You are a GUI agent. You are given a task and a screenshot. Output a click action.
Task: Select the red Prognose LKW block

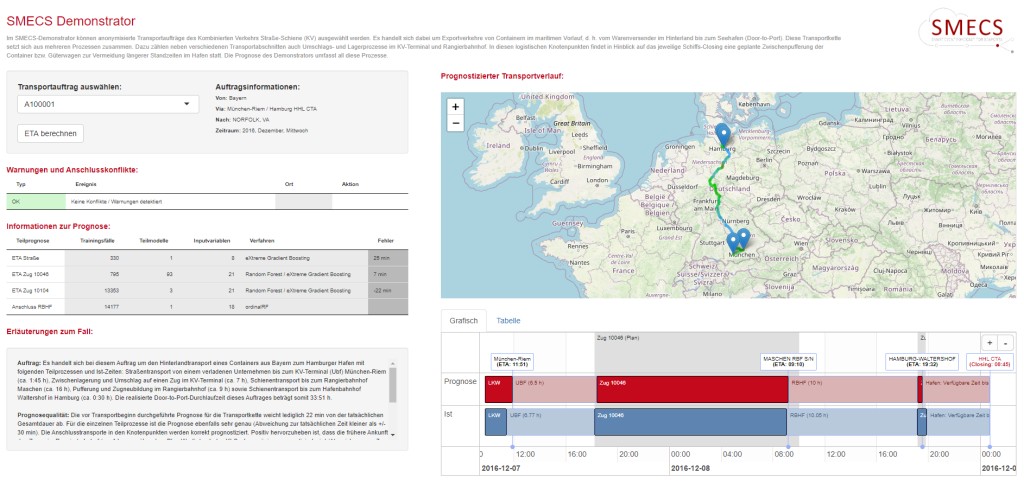click(494, 383)
